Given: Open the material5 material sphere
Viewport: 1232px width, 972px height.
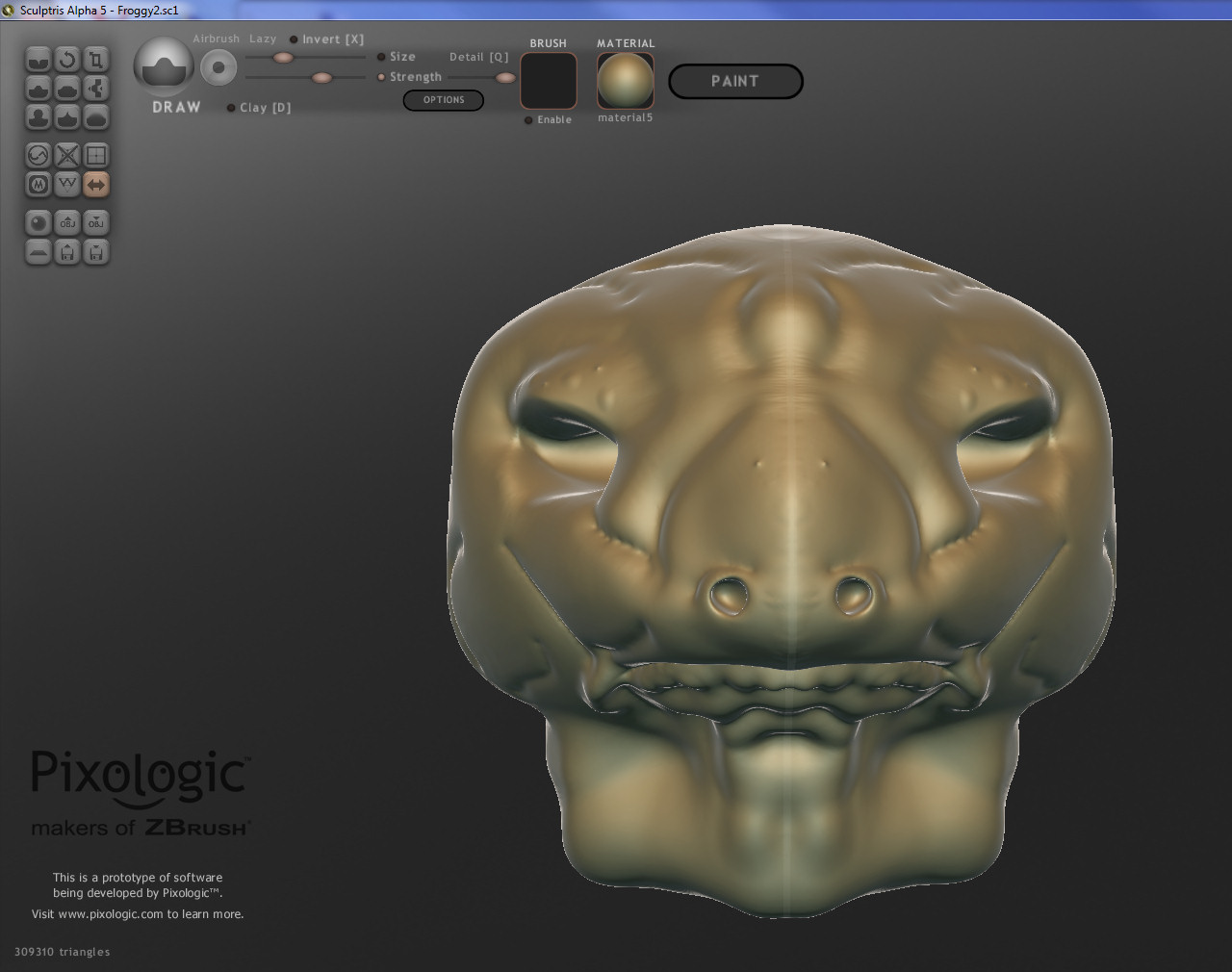Looking at the screenshot, I should tap(626, 81).
